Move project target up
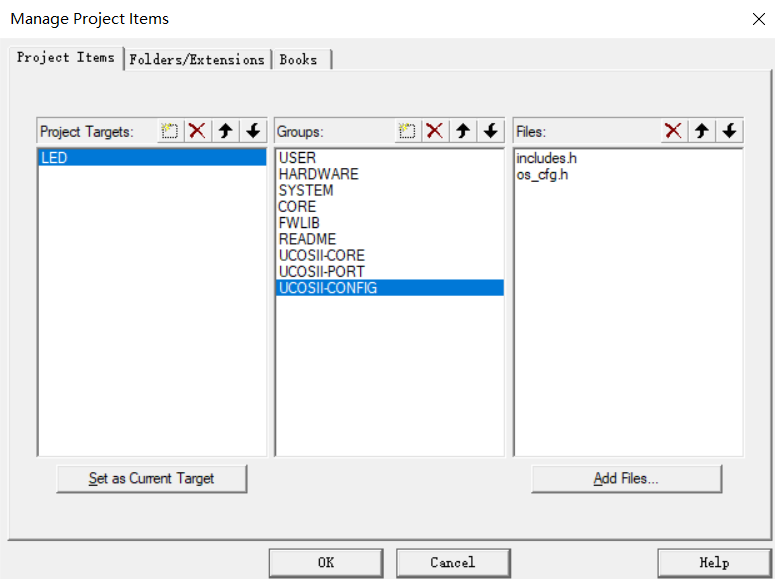Viewport: 776px width, 580px height. (x=226, y=131)
